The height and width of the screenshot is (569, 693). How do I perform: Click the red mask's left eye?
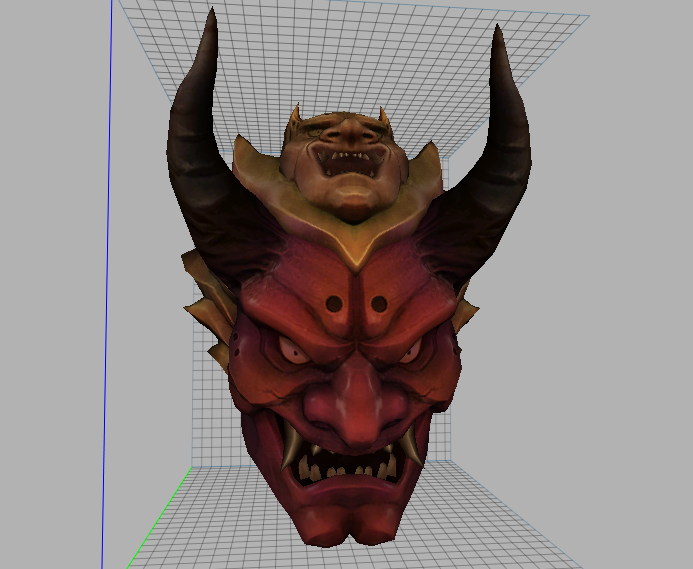289,351
